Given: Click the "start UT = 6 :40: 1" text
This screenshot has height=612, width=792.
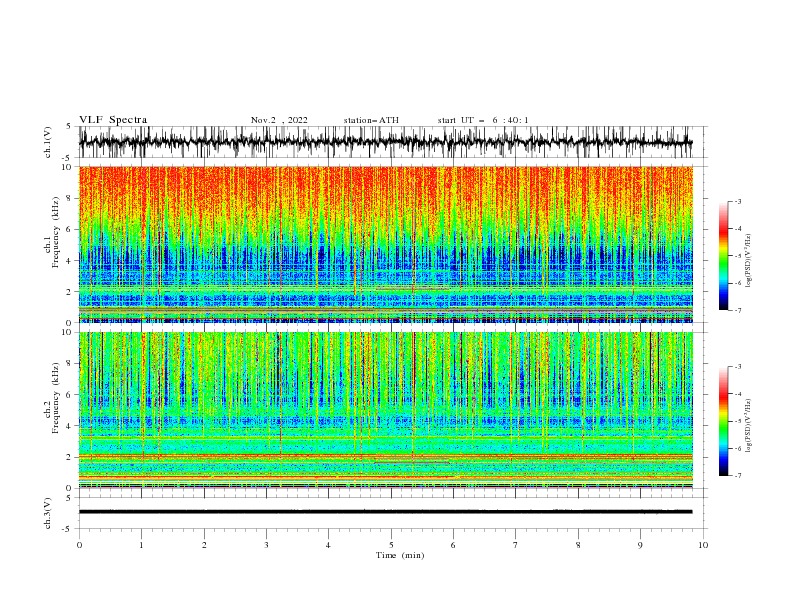Looking at the screenshot, I should click(x=483, y=120).
